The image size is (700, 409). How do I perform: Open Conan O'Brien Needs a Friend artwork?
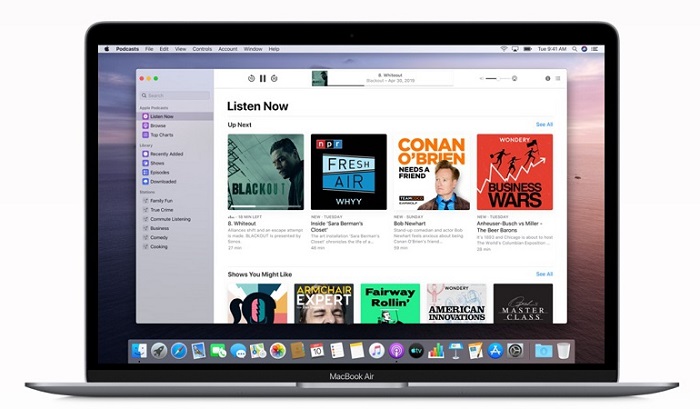click(432, 172)
